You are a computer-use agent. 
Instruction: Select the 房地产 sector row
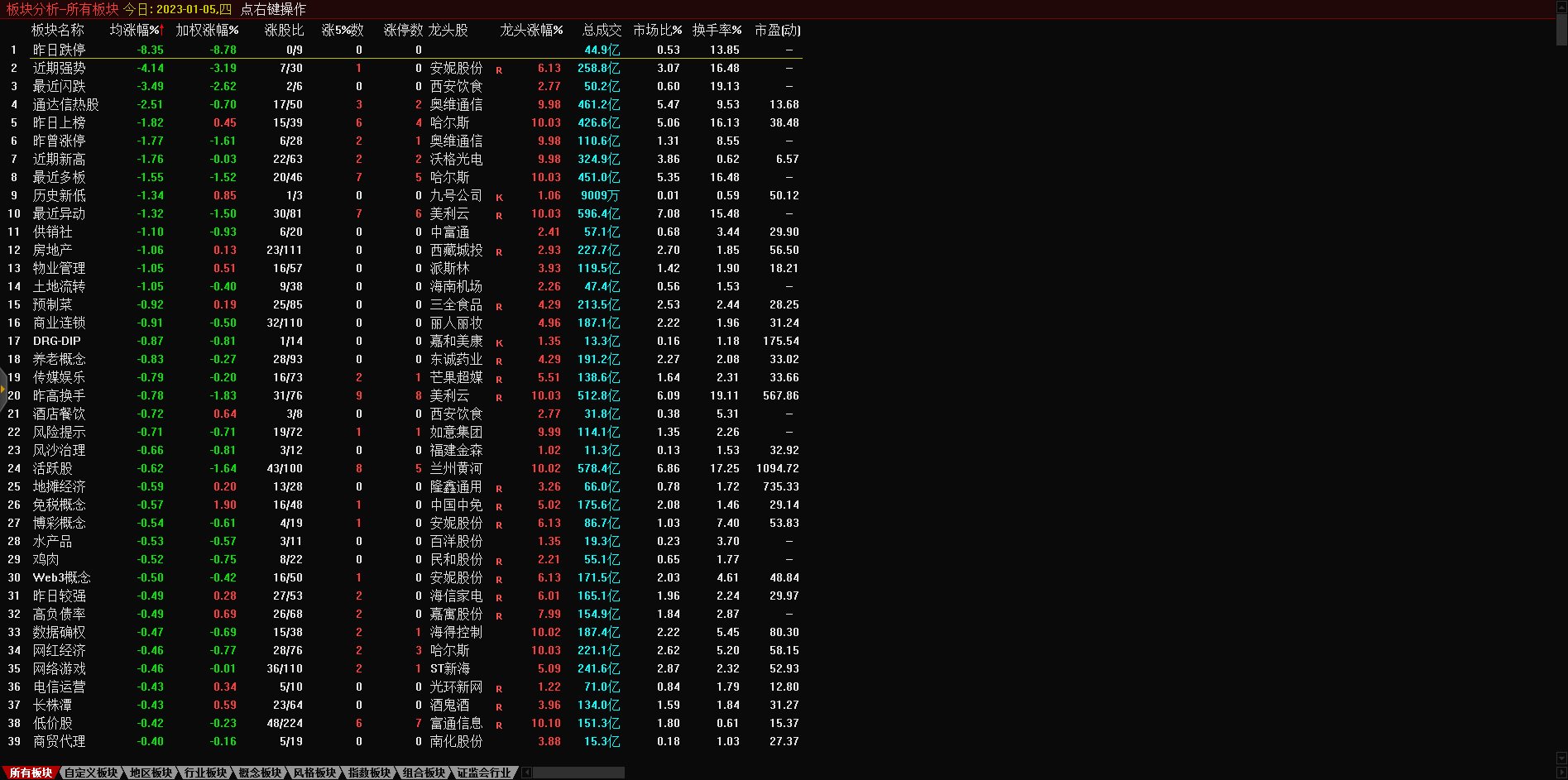pyautogui.click(x=52, y=250)
